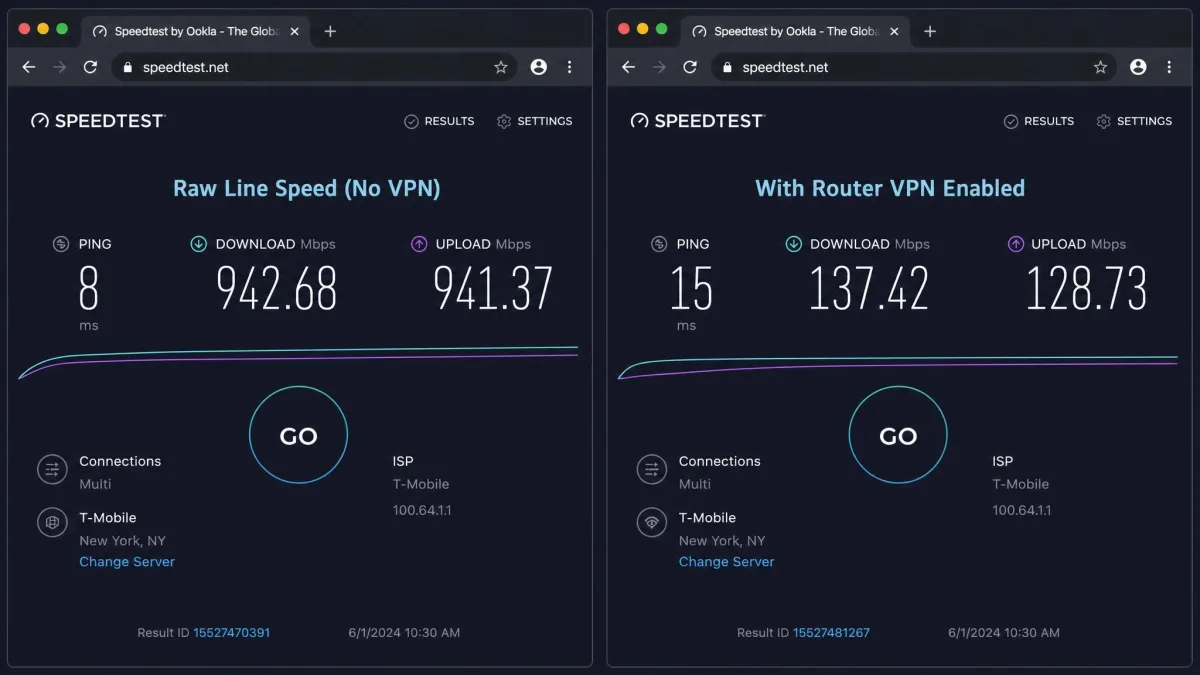Select Speedtest by Ookla tab in left browser
1200x675 pixels.
195,31
